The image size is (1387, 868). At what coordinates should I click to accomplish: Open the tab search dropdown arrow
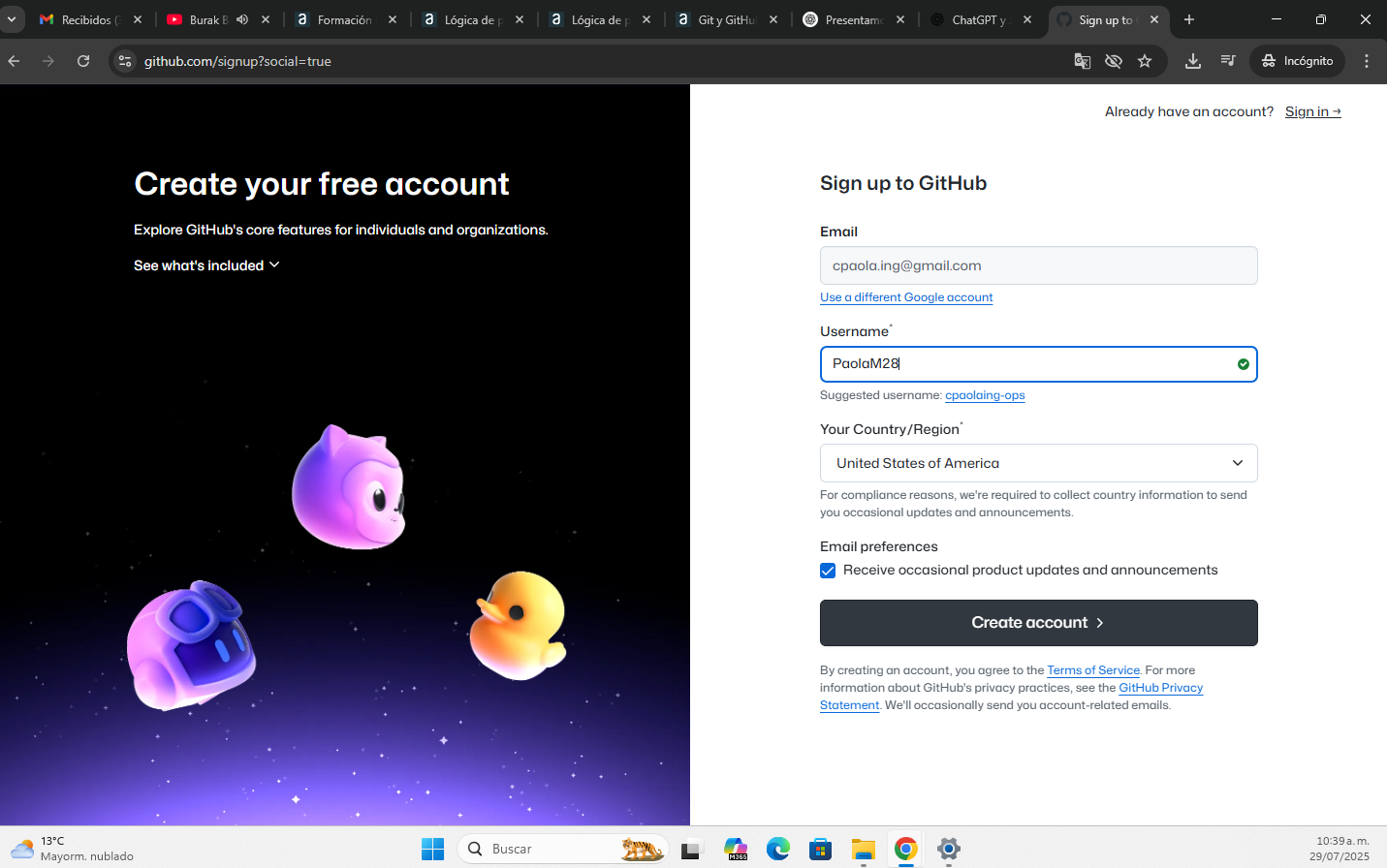(12, 19)
